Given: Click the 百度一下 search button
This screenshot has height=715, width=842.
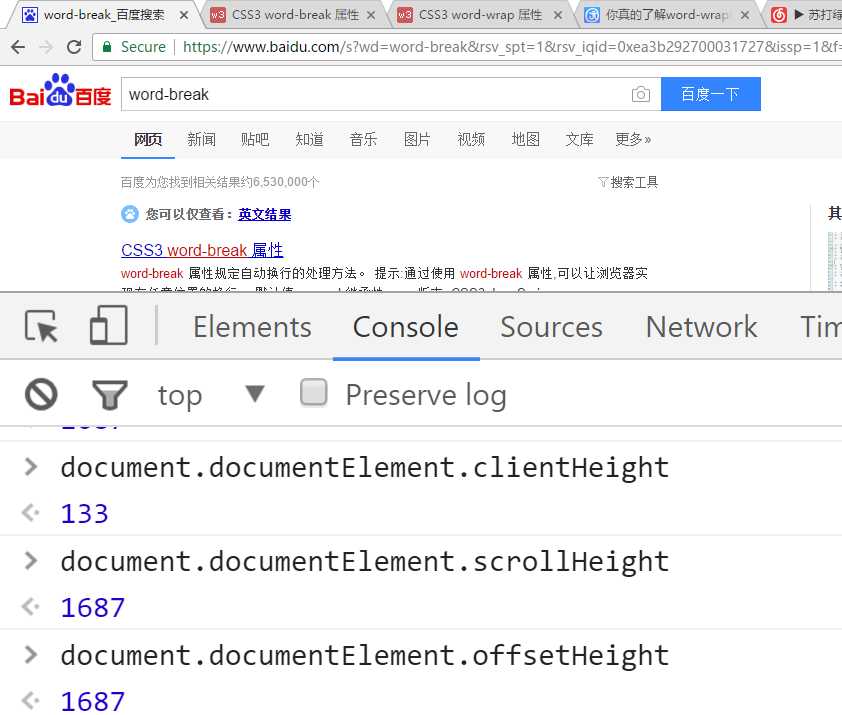Looking at the screenshot, I should coord(710,94).
